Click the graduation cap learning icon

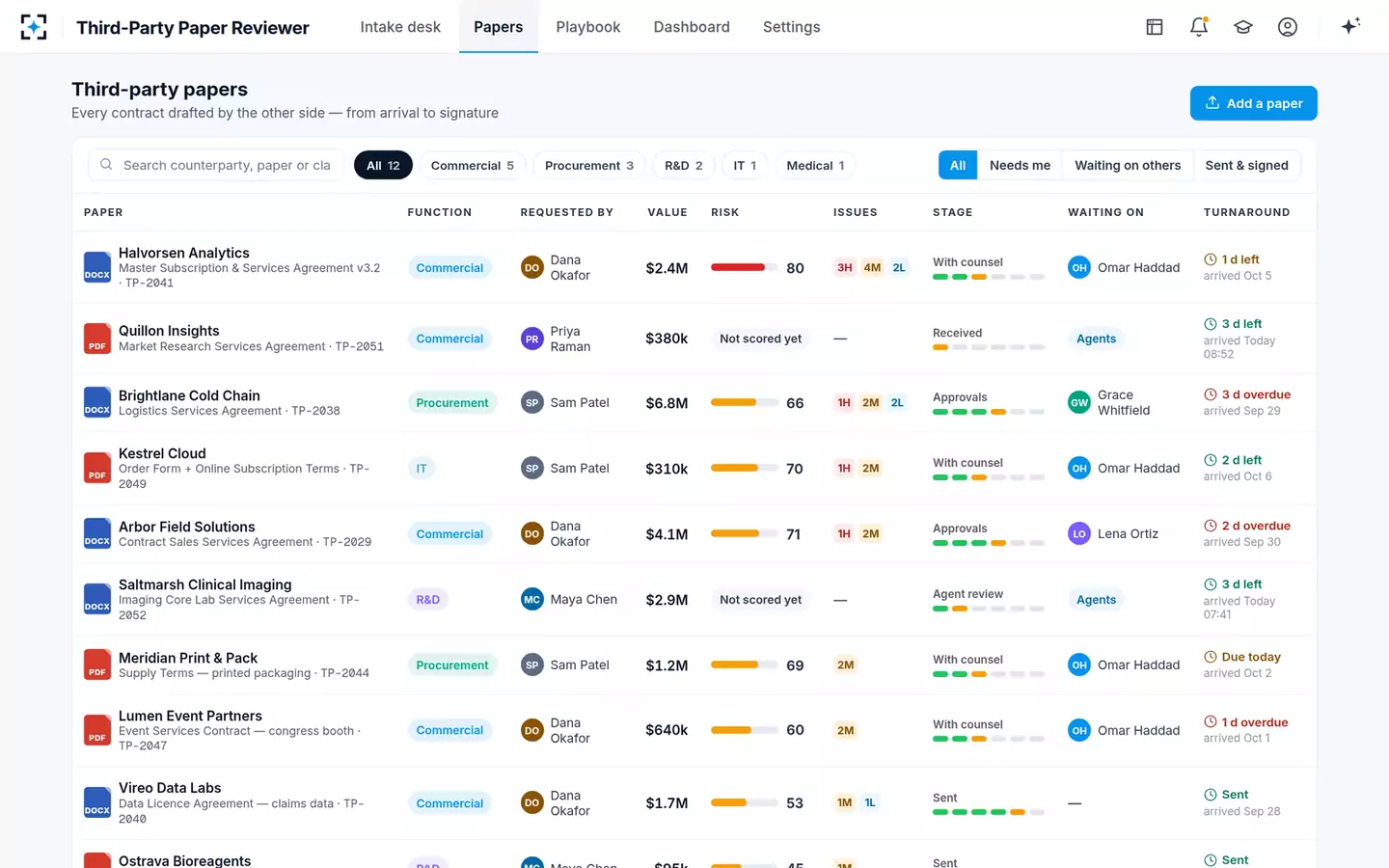pos(1243,27)
